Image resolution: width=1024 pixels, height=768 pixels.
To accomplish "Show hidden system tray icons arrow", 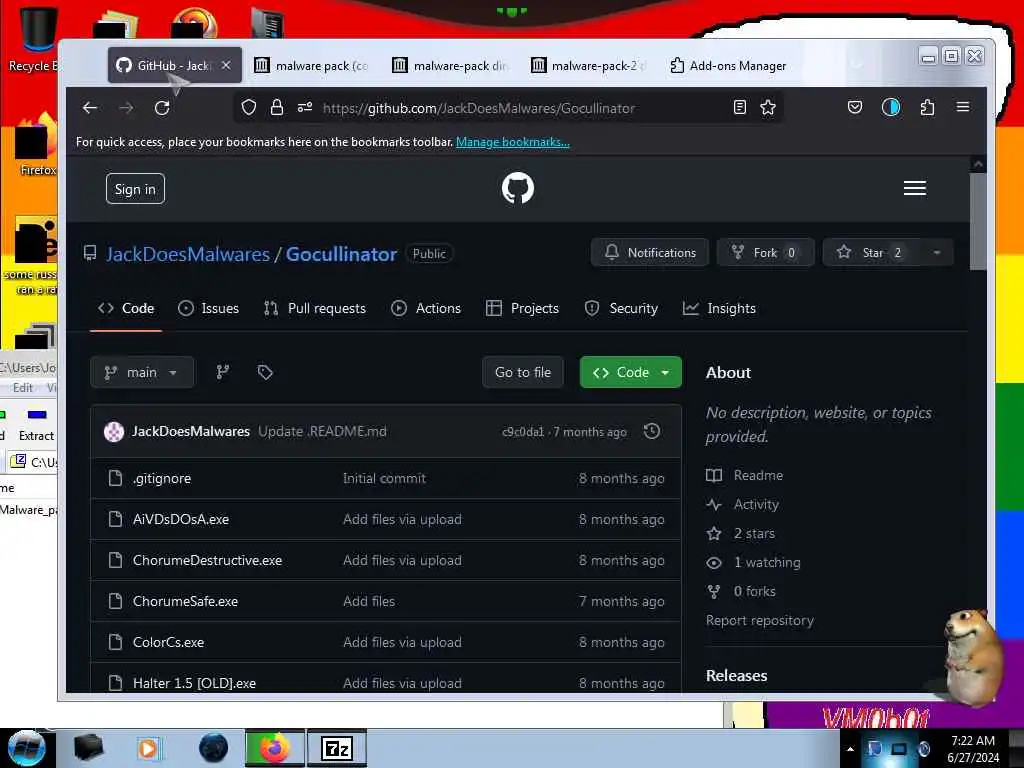I will [850, 749].
